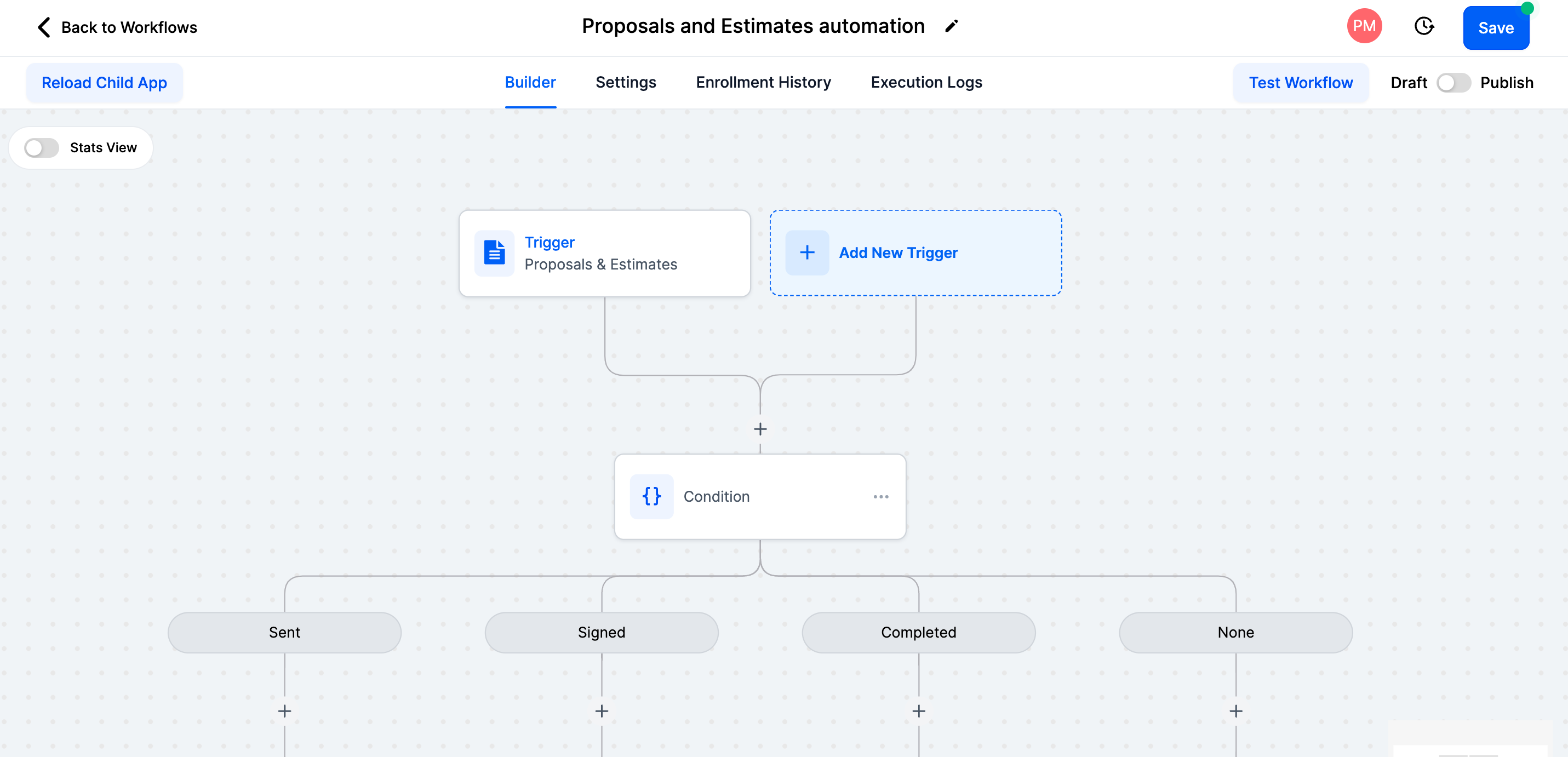Screen dimensions: 1568x757
Task: Click the Test Workflow button
Action: [1301, 83]
